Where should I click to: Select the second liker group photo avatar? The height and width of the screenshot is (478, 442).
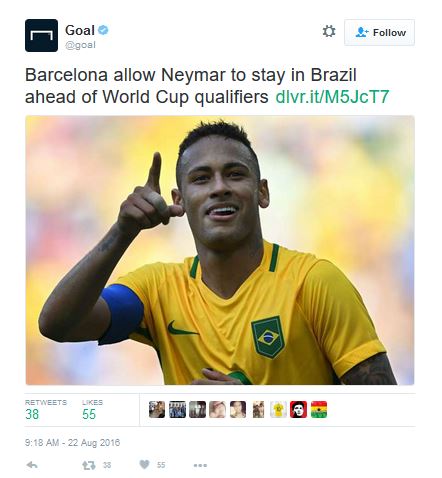tap(177, 410)
